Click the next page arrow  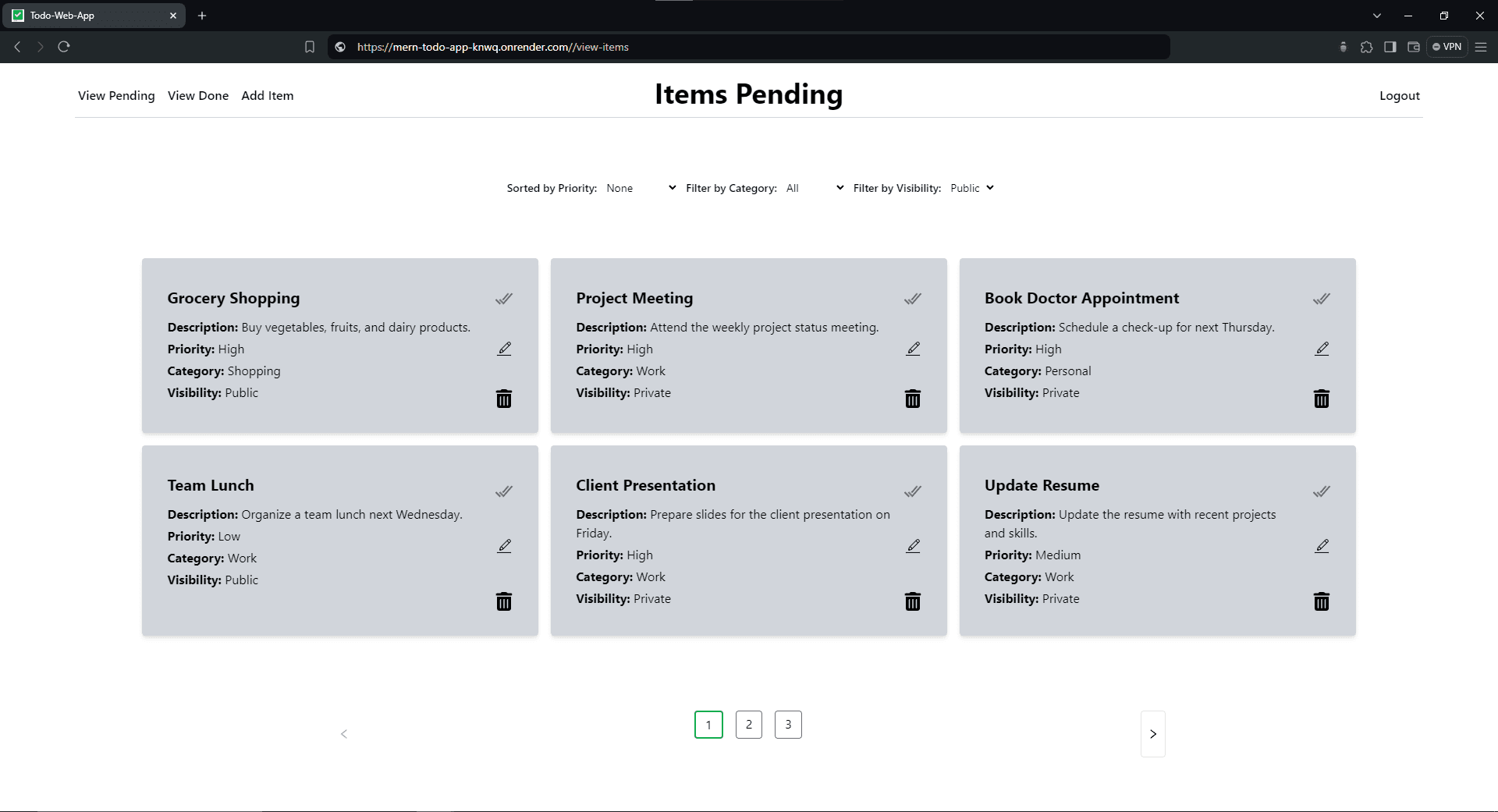tap(1152, 734)
